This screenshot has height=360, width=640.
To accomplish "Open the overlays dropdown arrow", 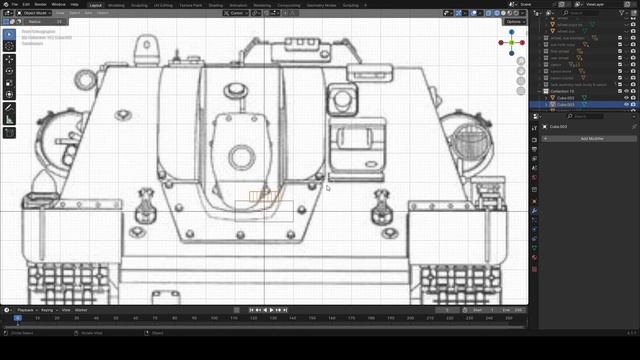I will [480, 13].
